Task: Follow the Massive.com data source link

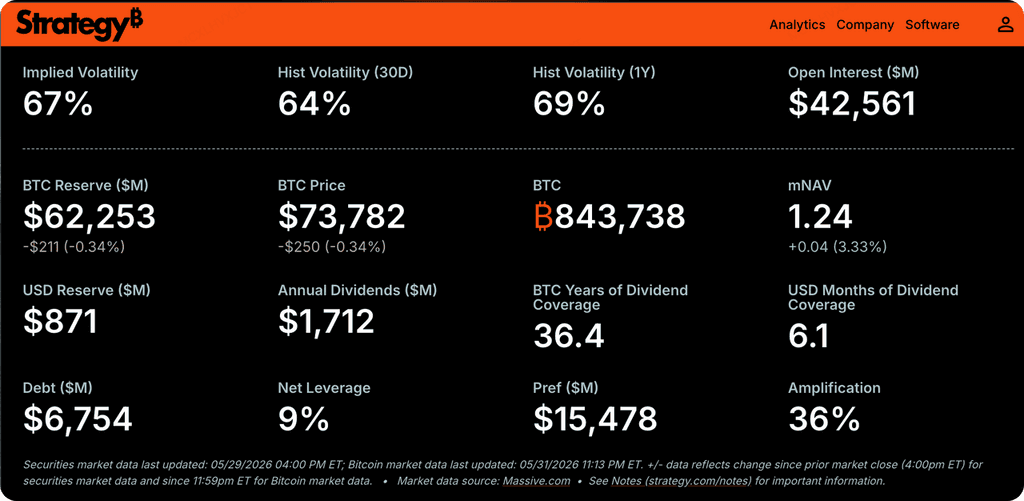Action: click(536, 481)
